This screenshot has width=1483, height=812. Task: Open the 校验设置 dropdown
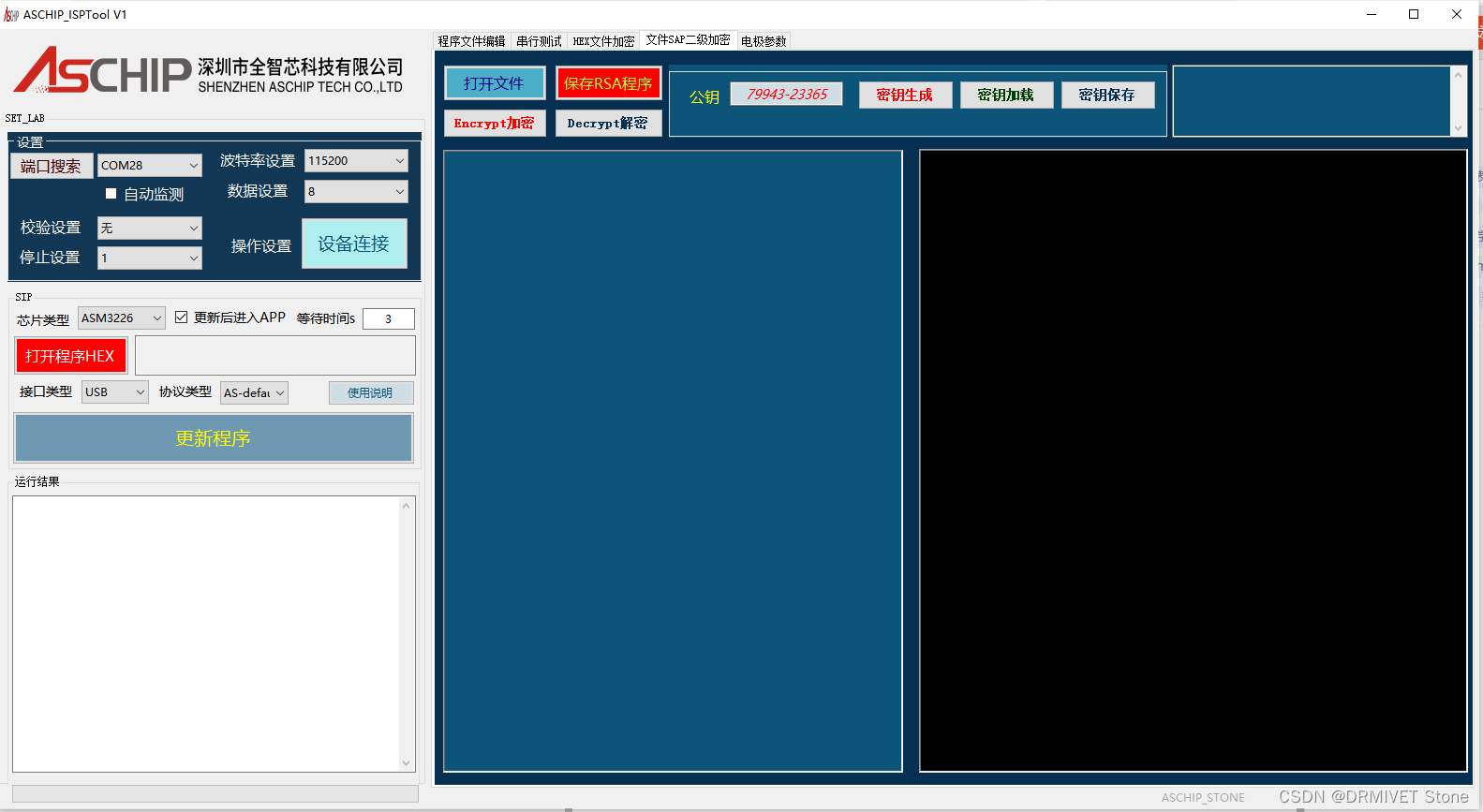click(150, 228)
